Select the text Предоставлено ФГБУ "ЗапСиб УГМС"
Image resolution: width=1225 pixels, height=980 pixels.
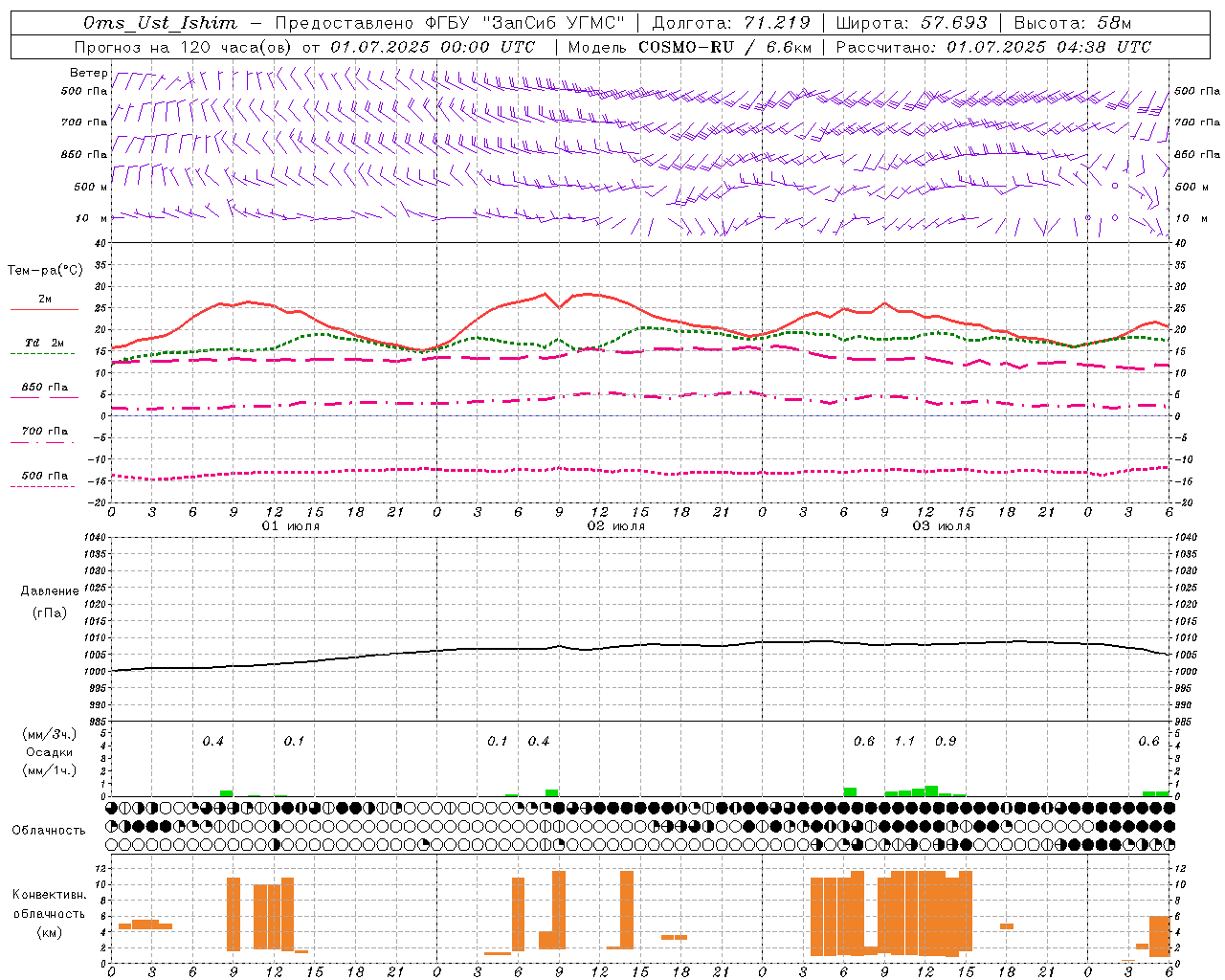449,23
